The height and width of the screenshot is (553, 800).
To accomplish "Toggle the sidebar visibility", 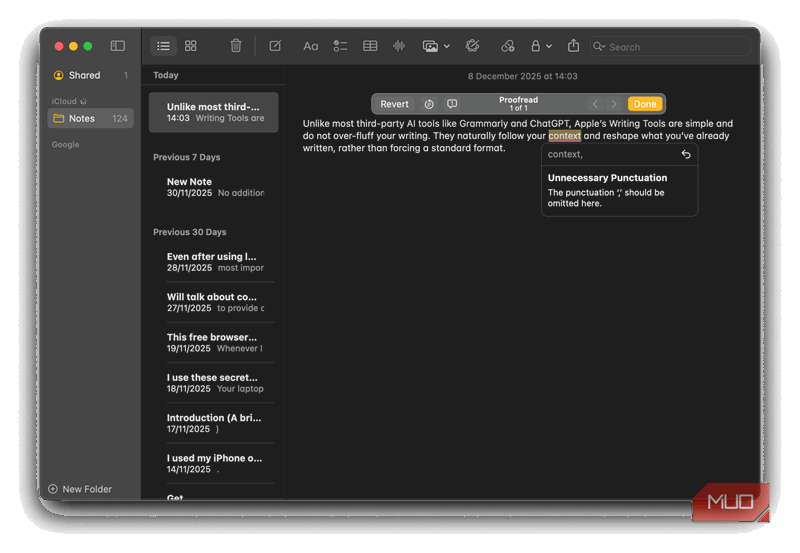I will 117,46.
